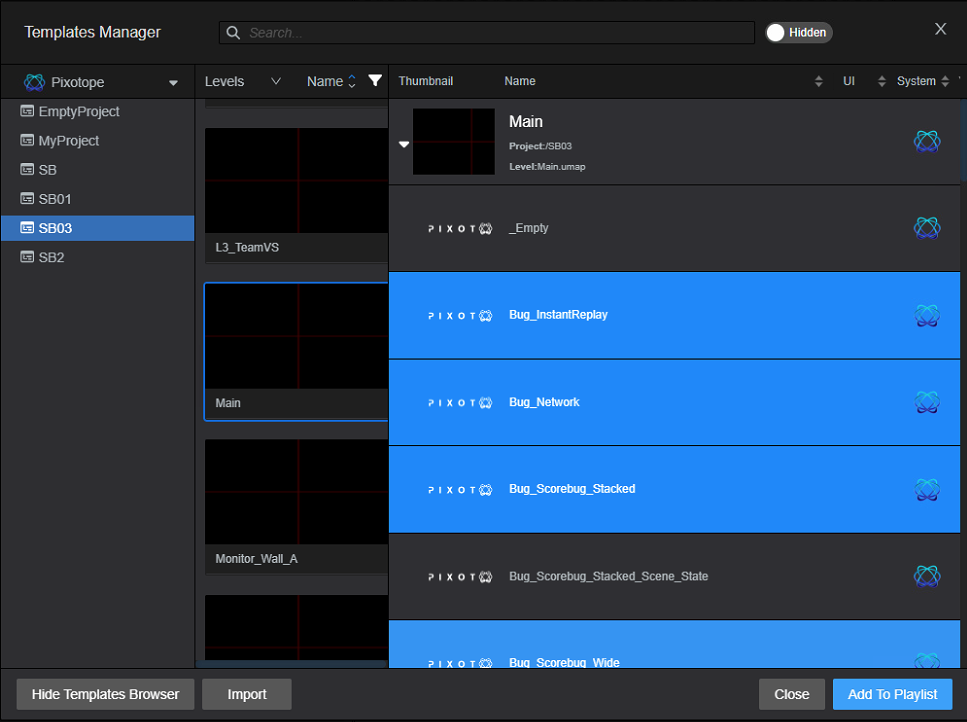
Task: Select the SB01 project
Action: tap(55, 199)
